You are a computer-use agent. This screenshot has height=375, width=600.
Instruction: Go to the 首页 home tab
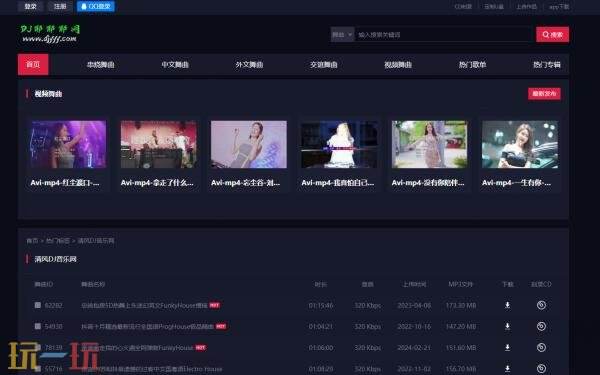(33, 64)
